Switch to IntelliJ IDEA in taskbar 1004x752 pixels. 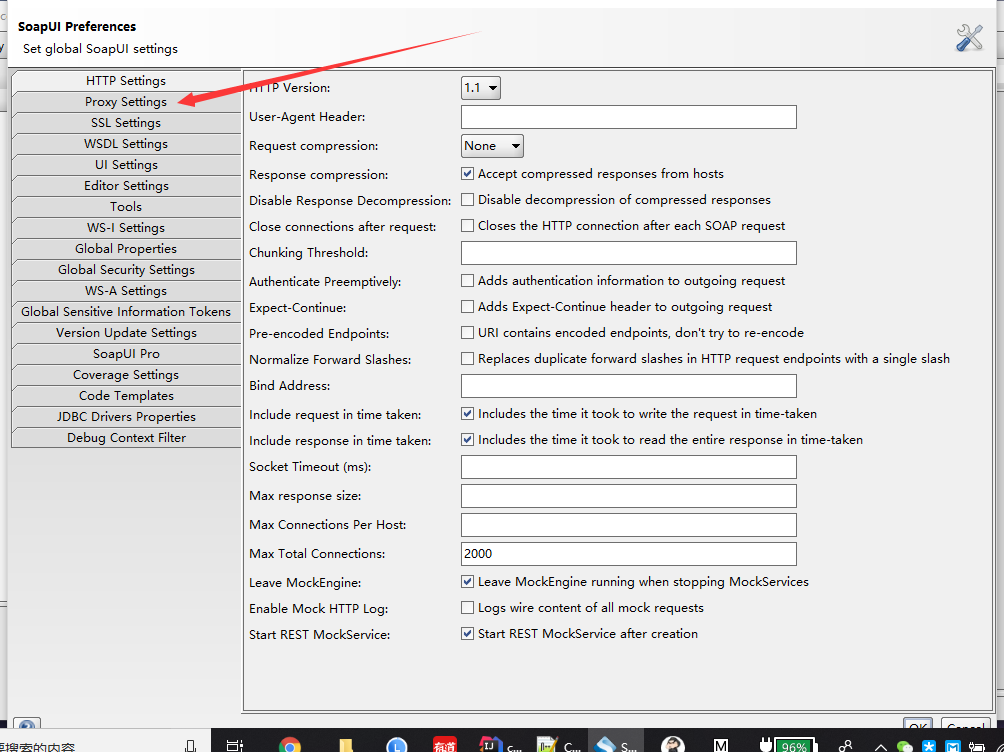(500, 744)
